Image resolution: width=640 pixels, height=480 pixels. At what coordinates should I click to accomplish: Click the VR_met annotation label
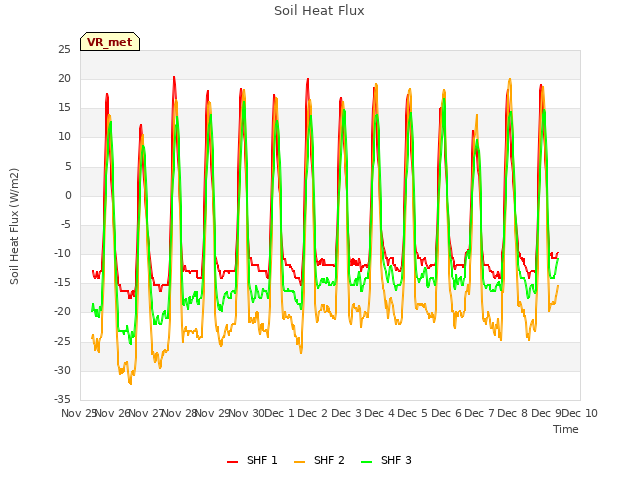pyautogui.click(x=110, y=42)
